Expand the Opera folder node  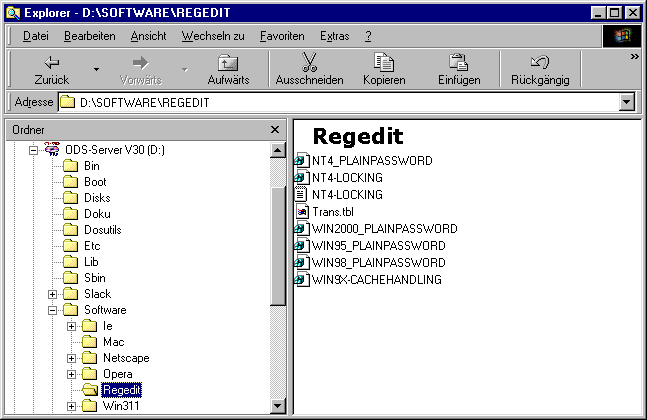pos(71,374)
